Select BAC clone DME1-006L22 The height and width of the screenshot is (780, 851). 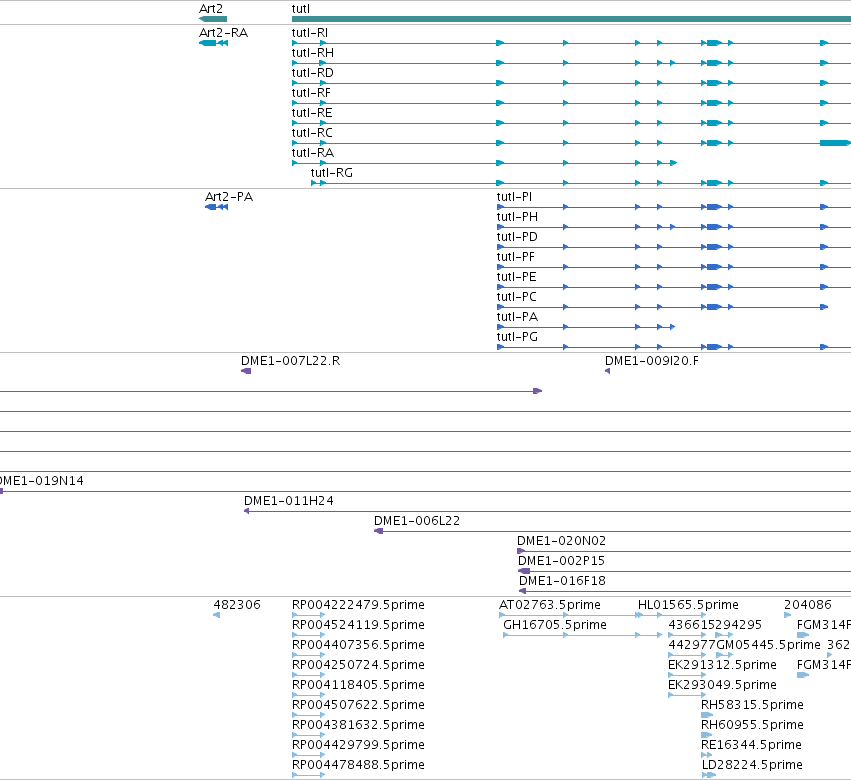[x=417, y=521]
